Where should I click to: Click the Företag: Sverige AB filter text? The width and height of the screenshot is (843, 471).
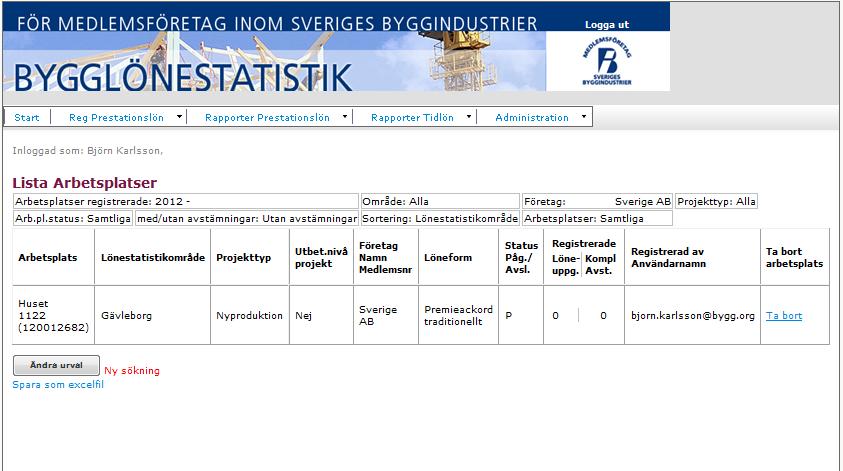pos(597,201)
